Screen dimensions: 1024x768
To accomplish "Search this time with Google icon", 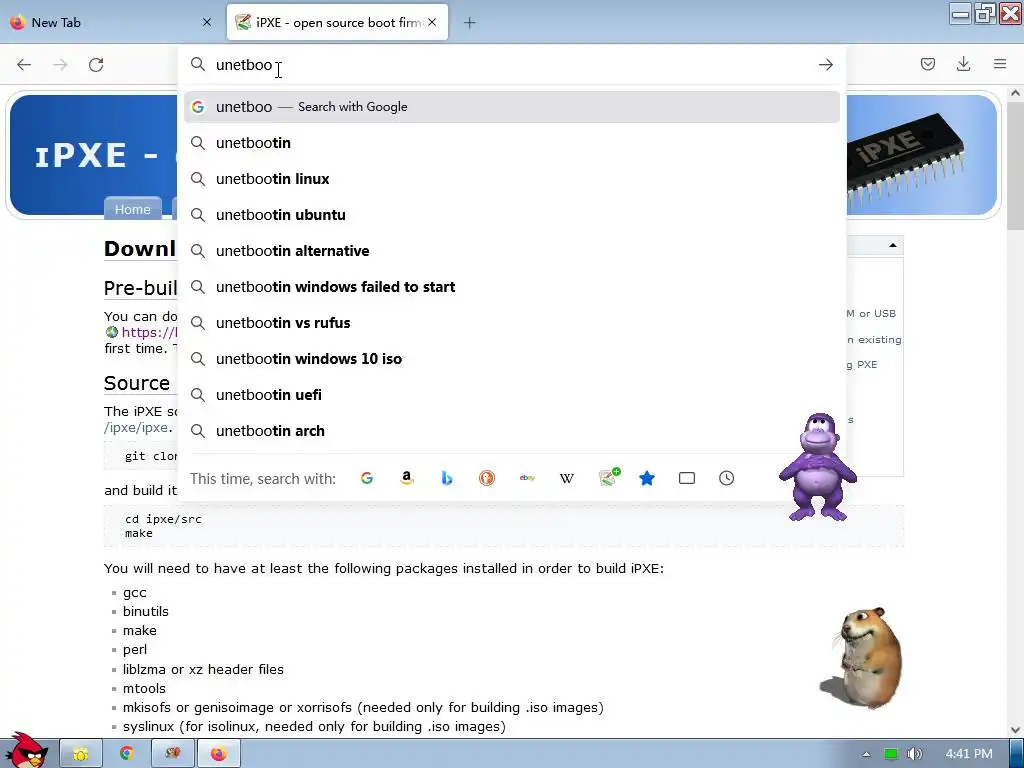I will tap(367, 478).
